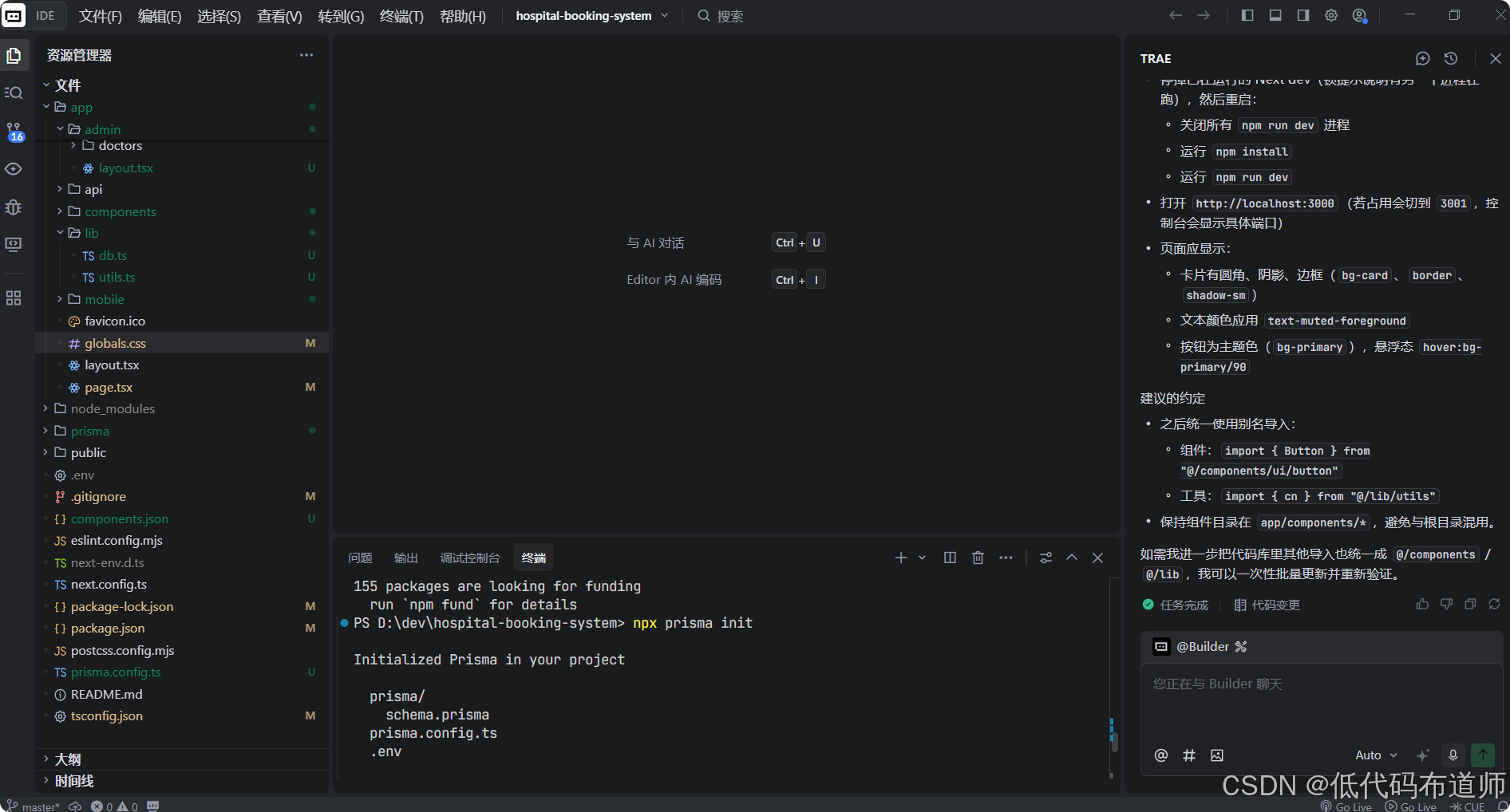Viewport: 1510px width, 812px height.
Task: Open Source Control view showing 16 changes
Action: coord(14,130)
